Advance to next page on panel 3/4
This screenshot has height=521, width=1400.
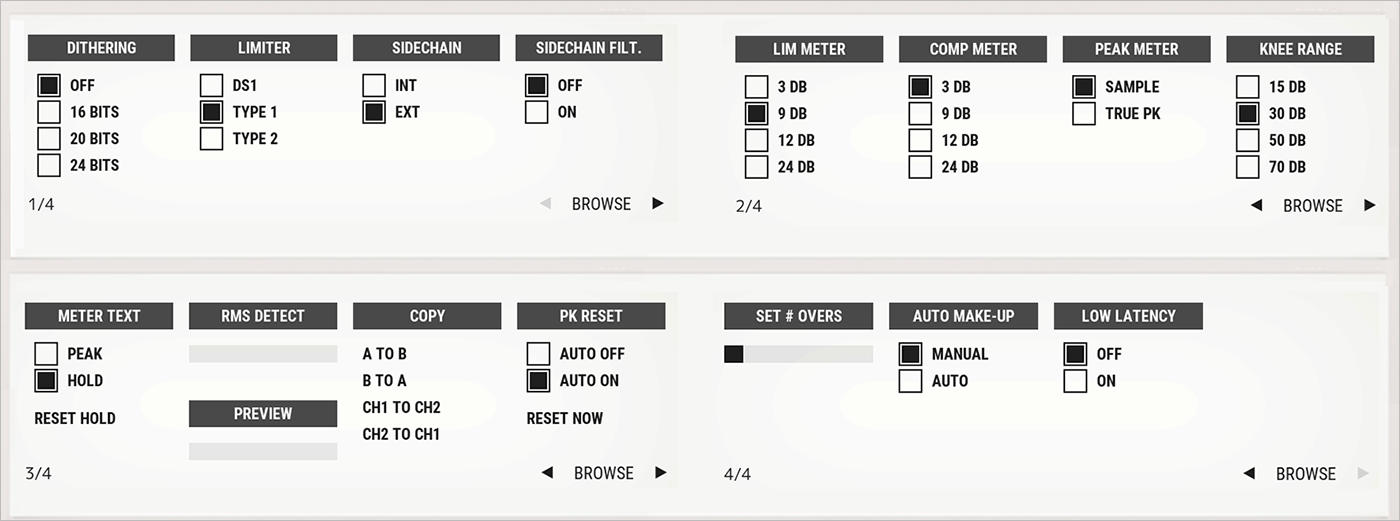click(660, 473)
